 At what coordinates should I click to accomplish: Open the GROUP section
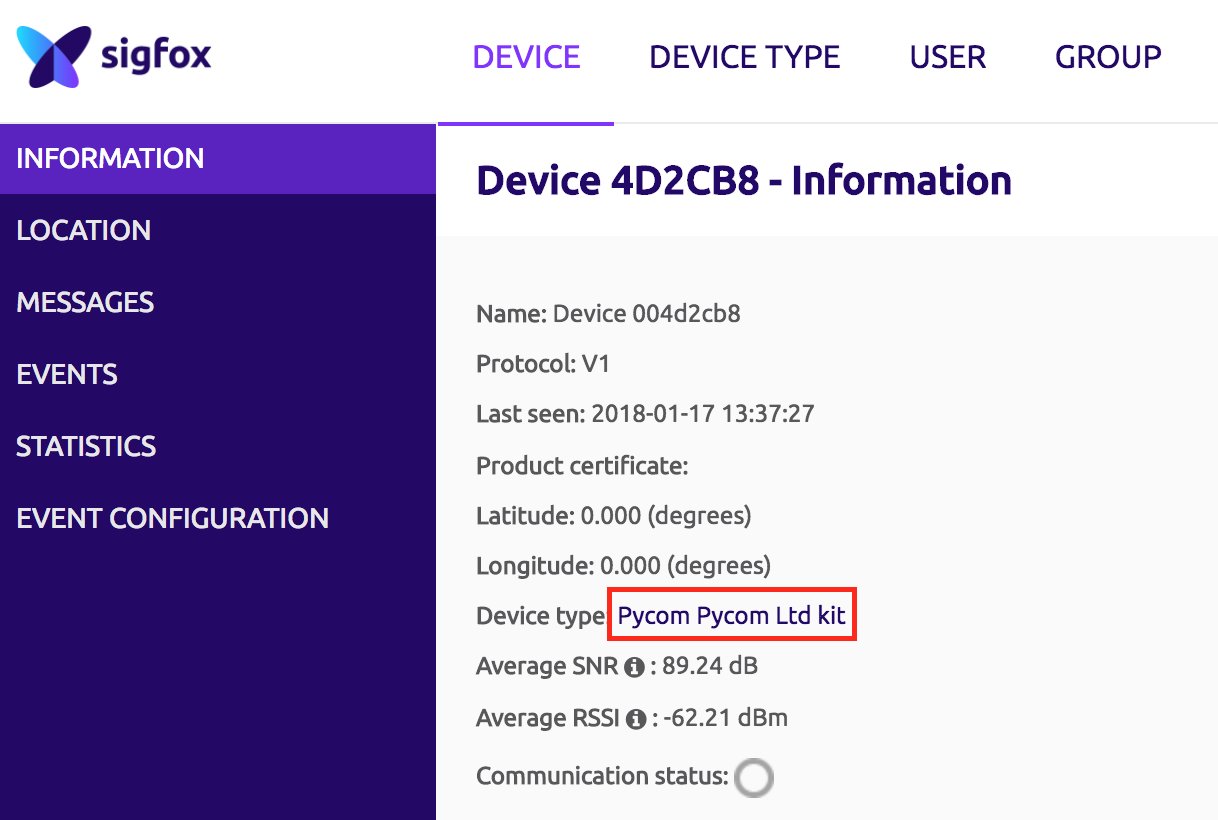pos(1107,57)
